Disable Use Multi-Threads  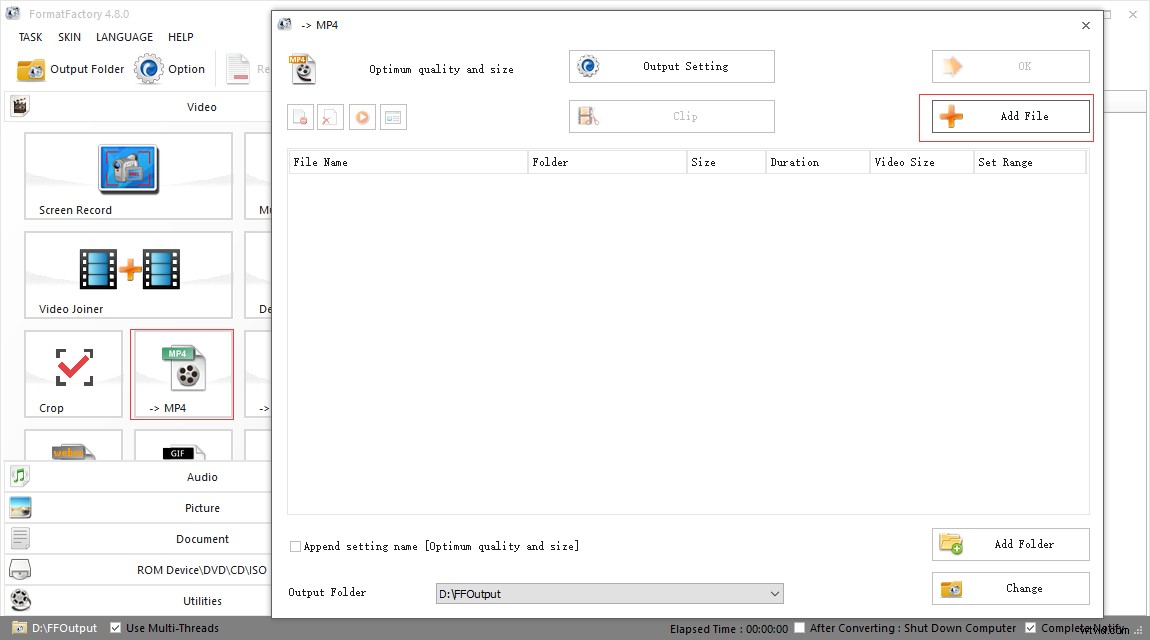click(116, 628)
